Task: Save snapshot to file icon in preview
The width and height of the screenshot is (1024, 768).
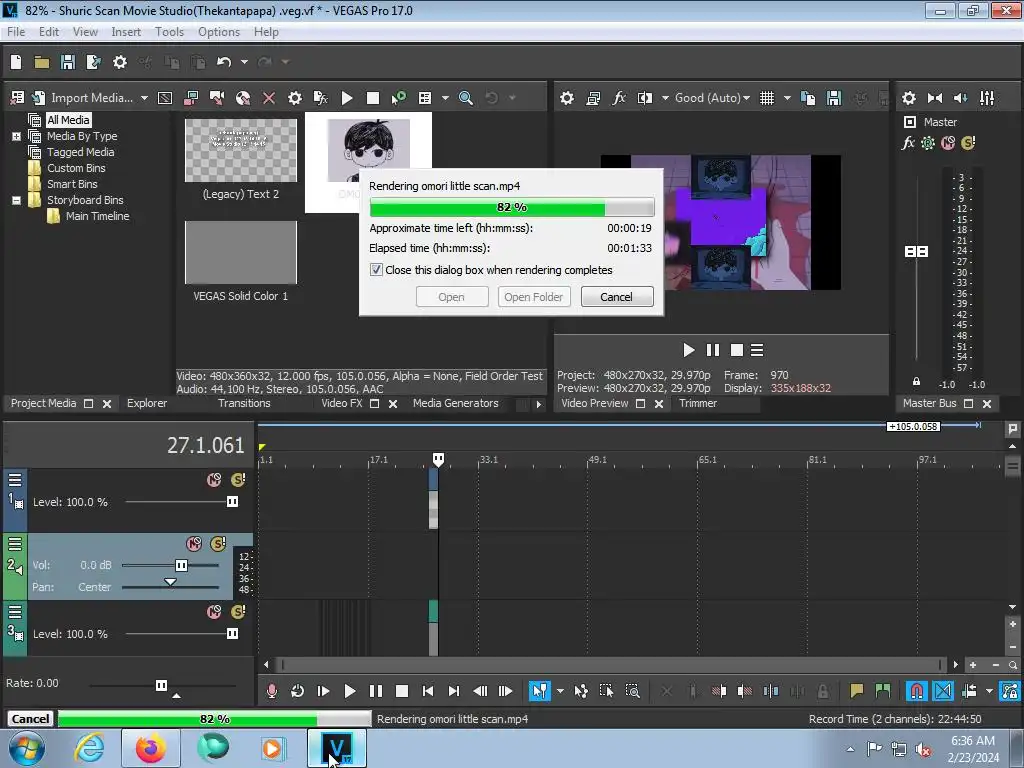Action: click(x=834, y=98)
